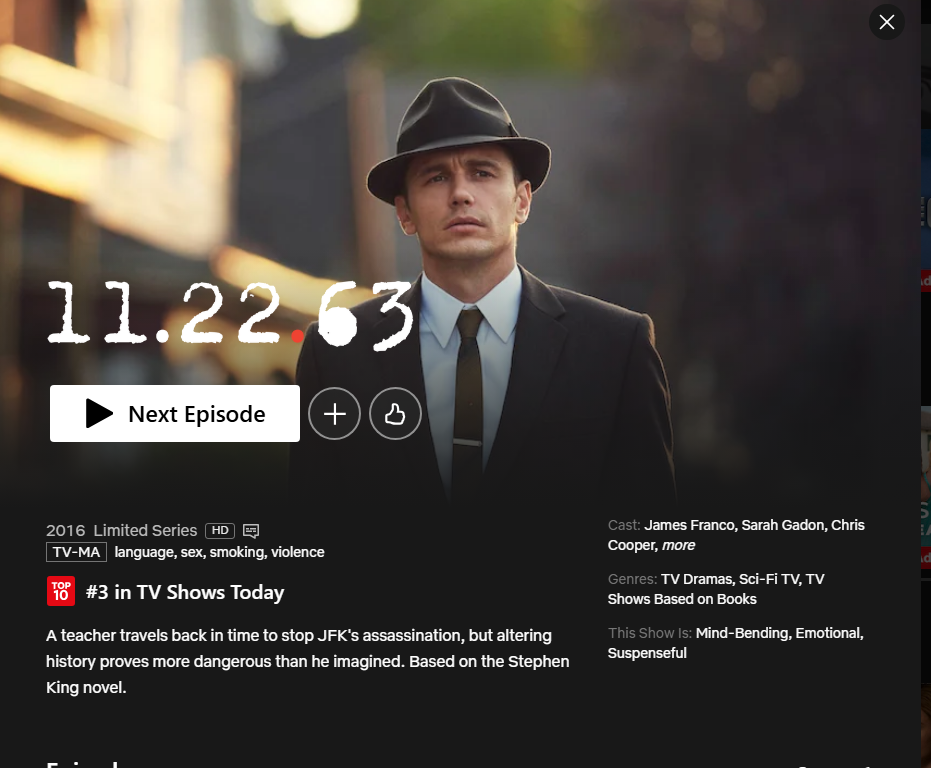
Task: Click the subtitles availability icon
Action: tap(251, 530)
